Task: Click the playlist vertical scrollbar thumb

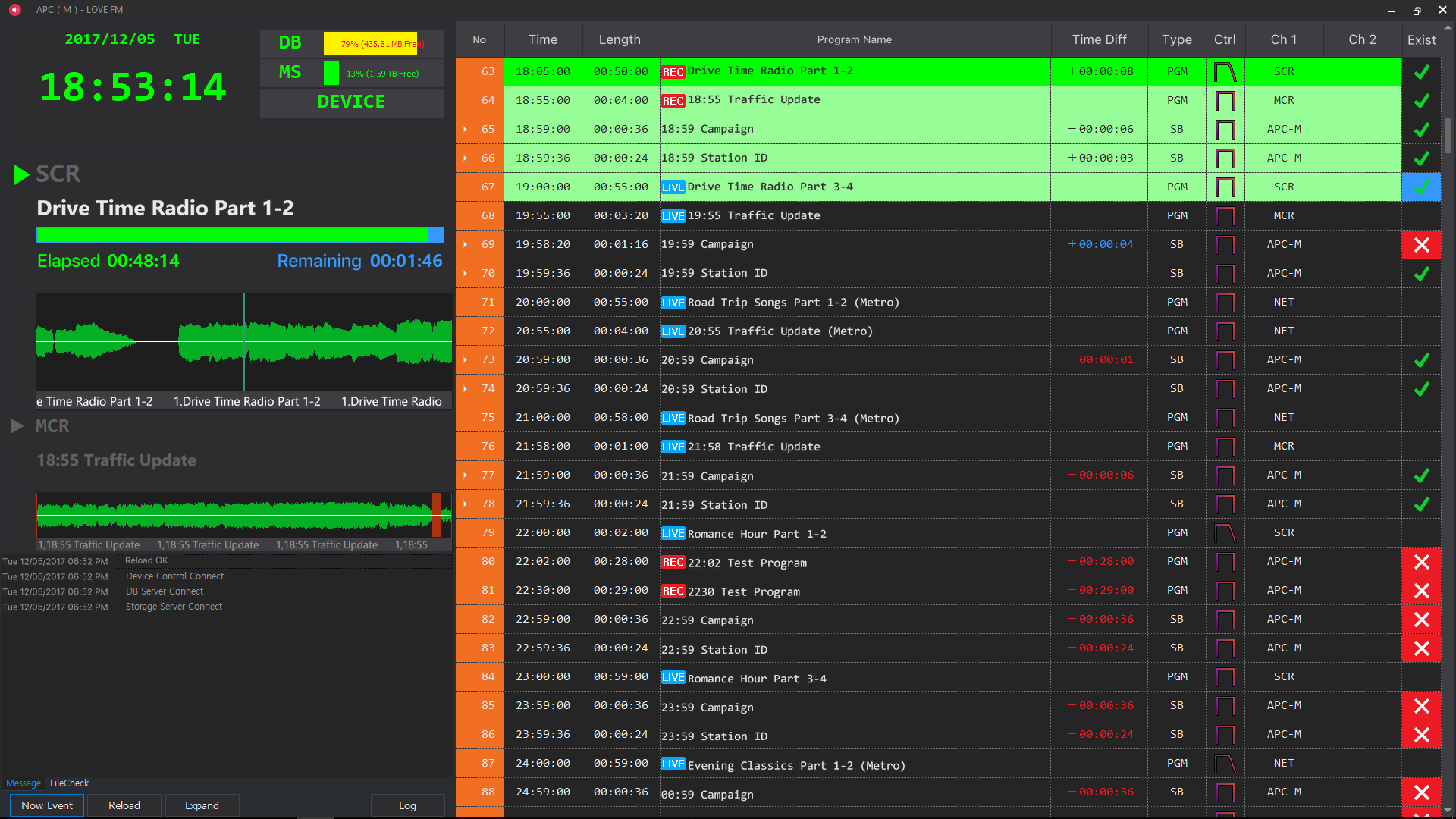Action: click(x=1448, y=136)
